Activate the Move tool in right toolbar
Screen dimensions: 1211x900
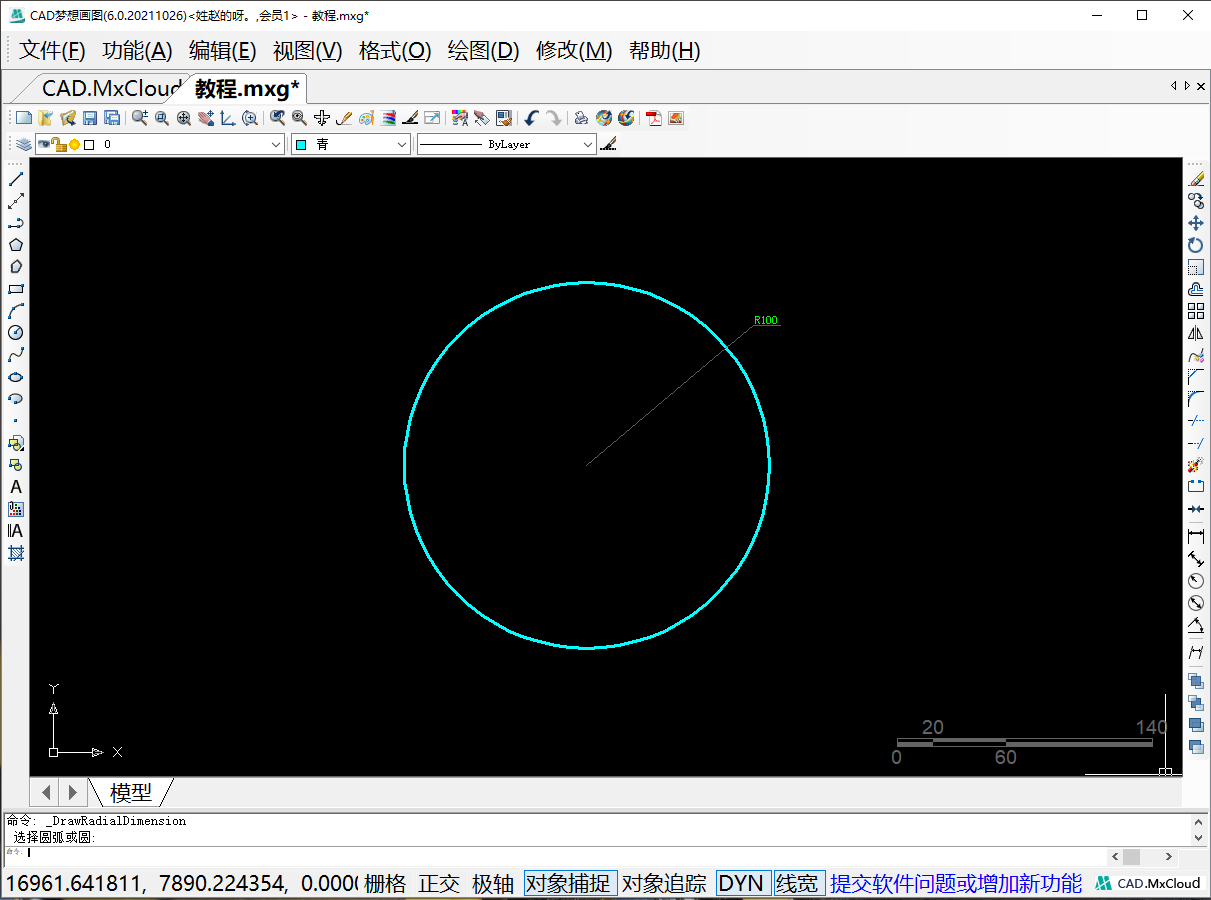click(1195, 223)
